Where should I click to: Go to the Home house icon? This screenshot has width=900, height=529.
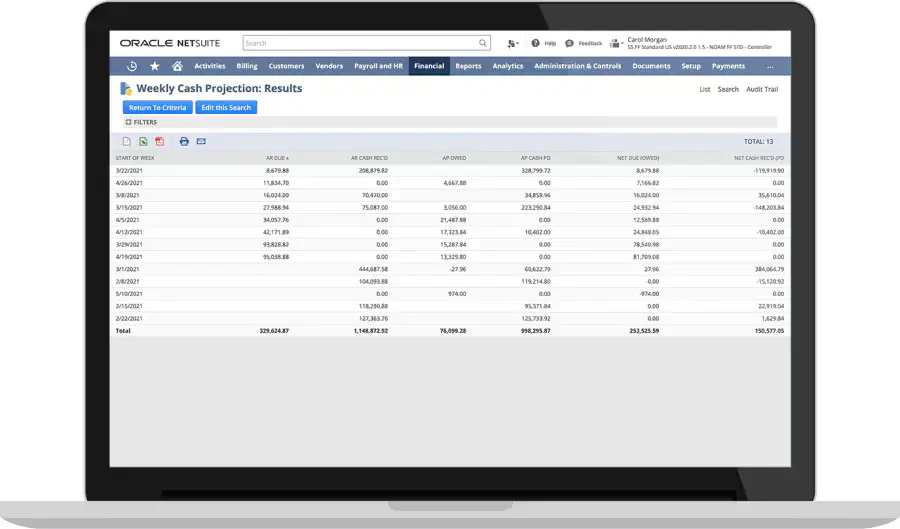177,66
